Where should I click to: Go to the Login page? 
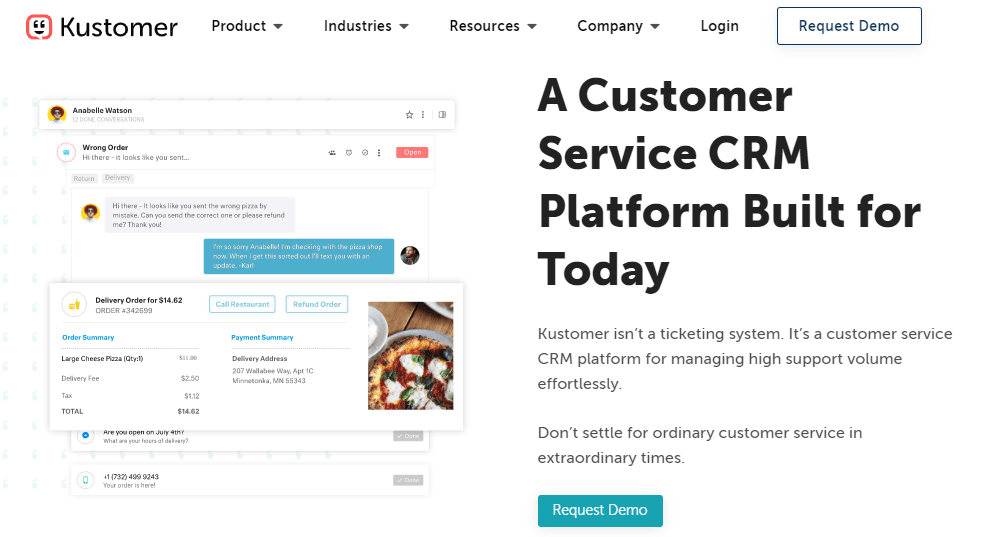720,26
